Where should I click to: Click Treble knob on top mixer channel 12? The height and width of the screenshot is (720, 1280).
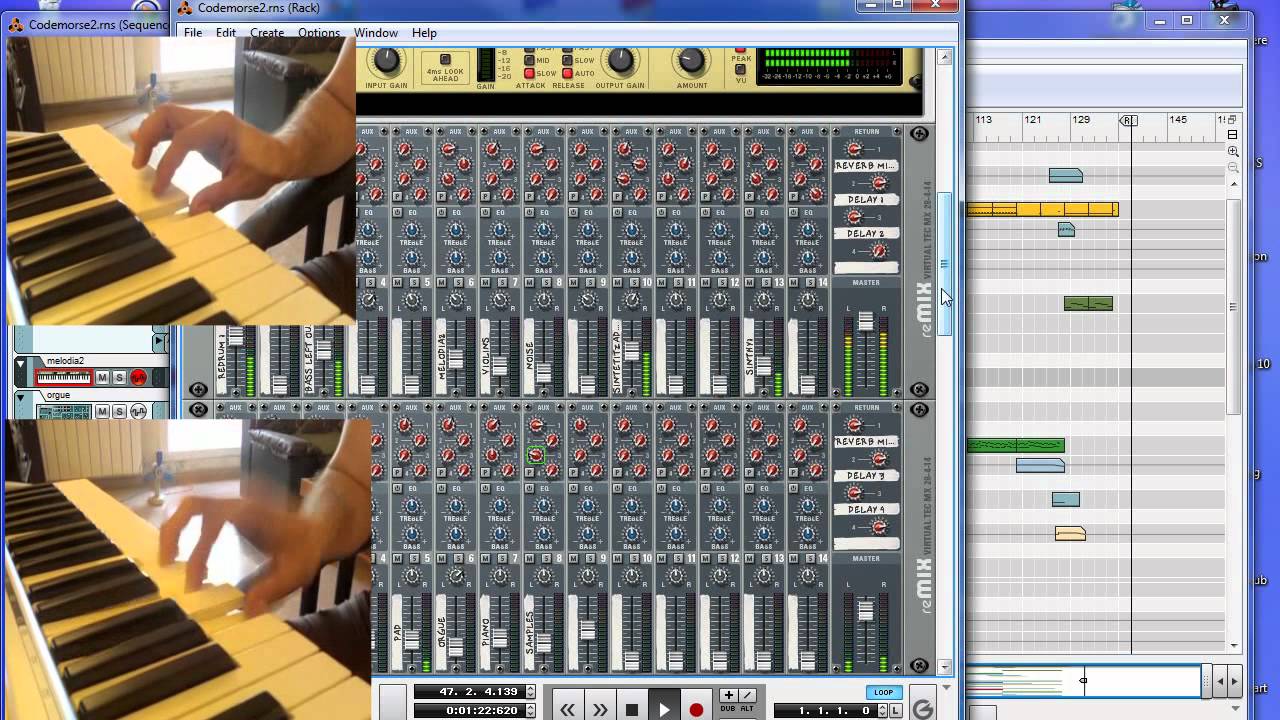pyautogui.click(x=719, y=229)
